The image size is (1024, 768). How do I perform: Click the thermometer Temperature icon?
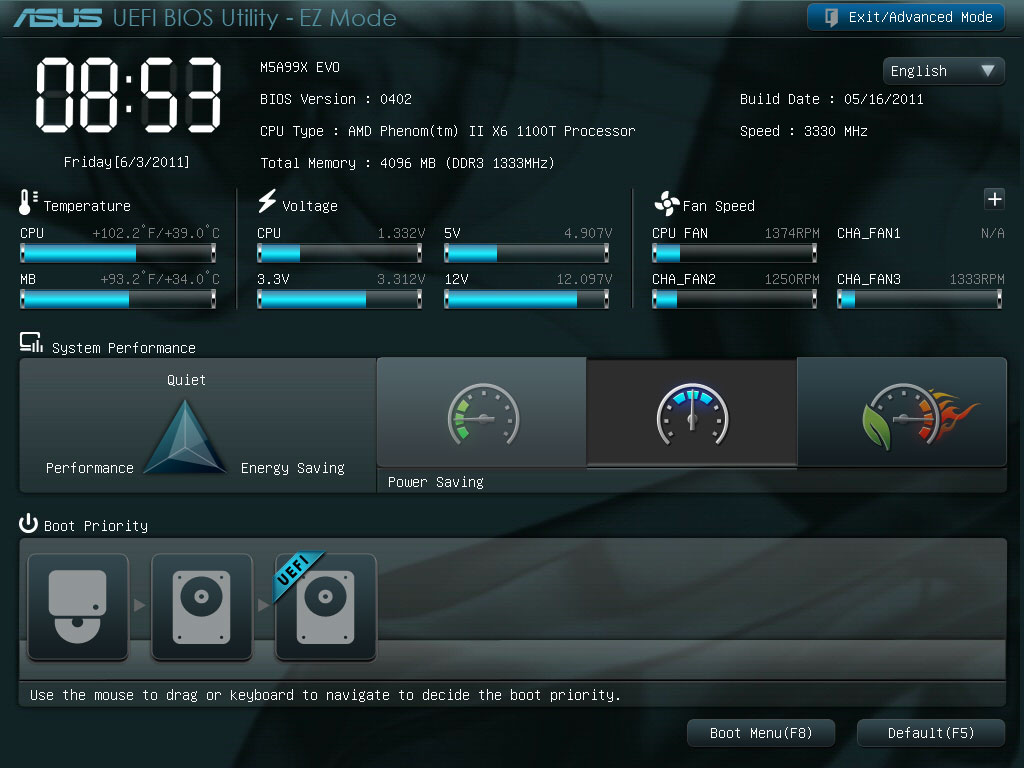click(27, 202)
